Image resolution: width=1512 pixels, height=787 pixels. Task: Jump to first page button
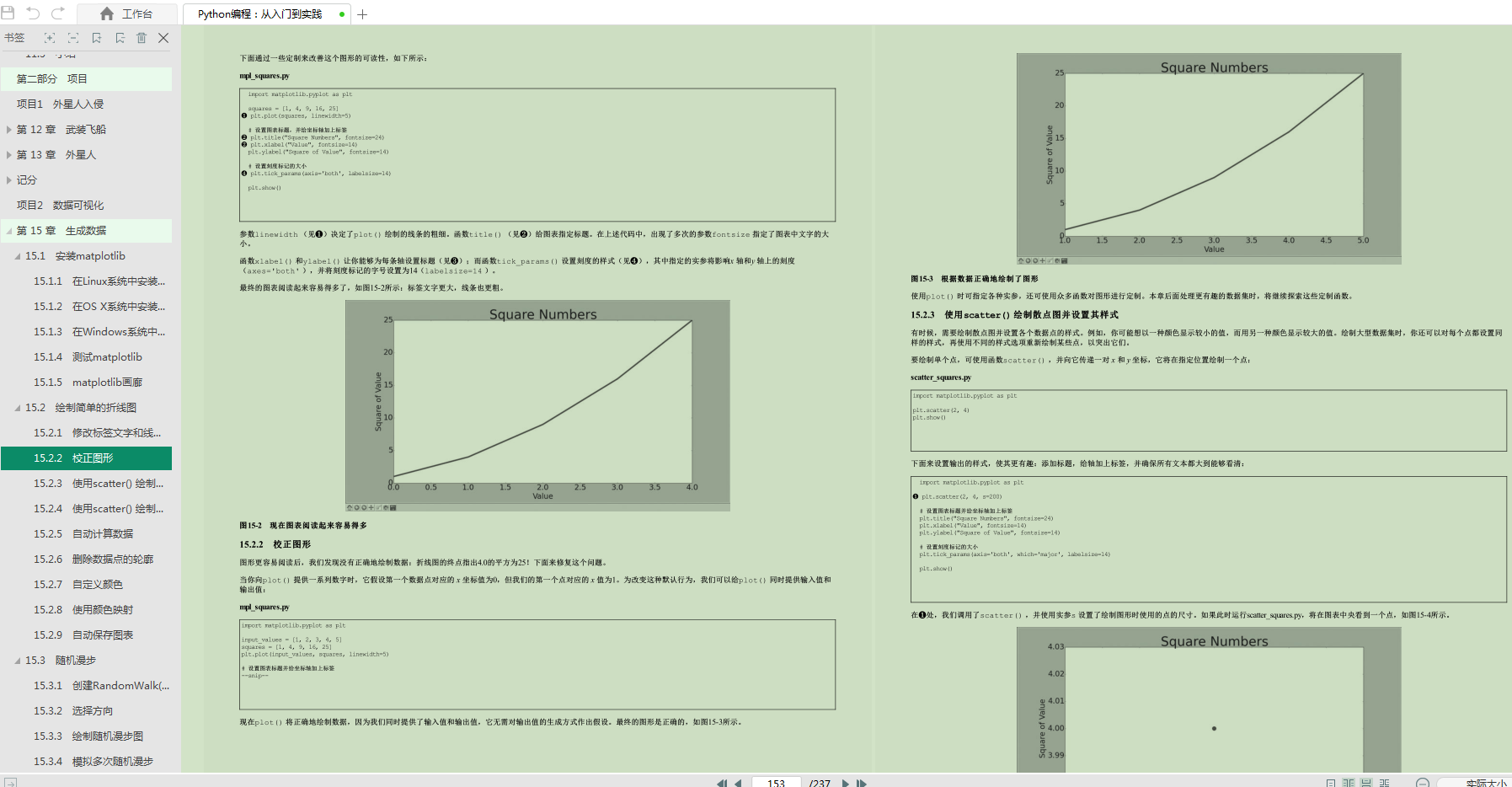click(722, 783)
